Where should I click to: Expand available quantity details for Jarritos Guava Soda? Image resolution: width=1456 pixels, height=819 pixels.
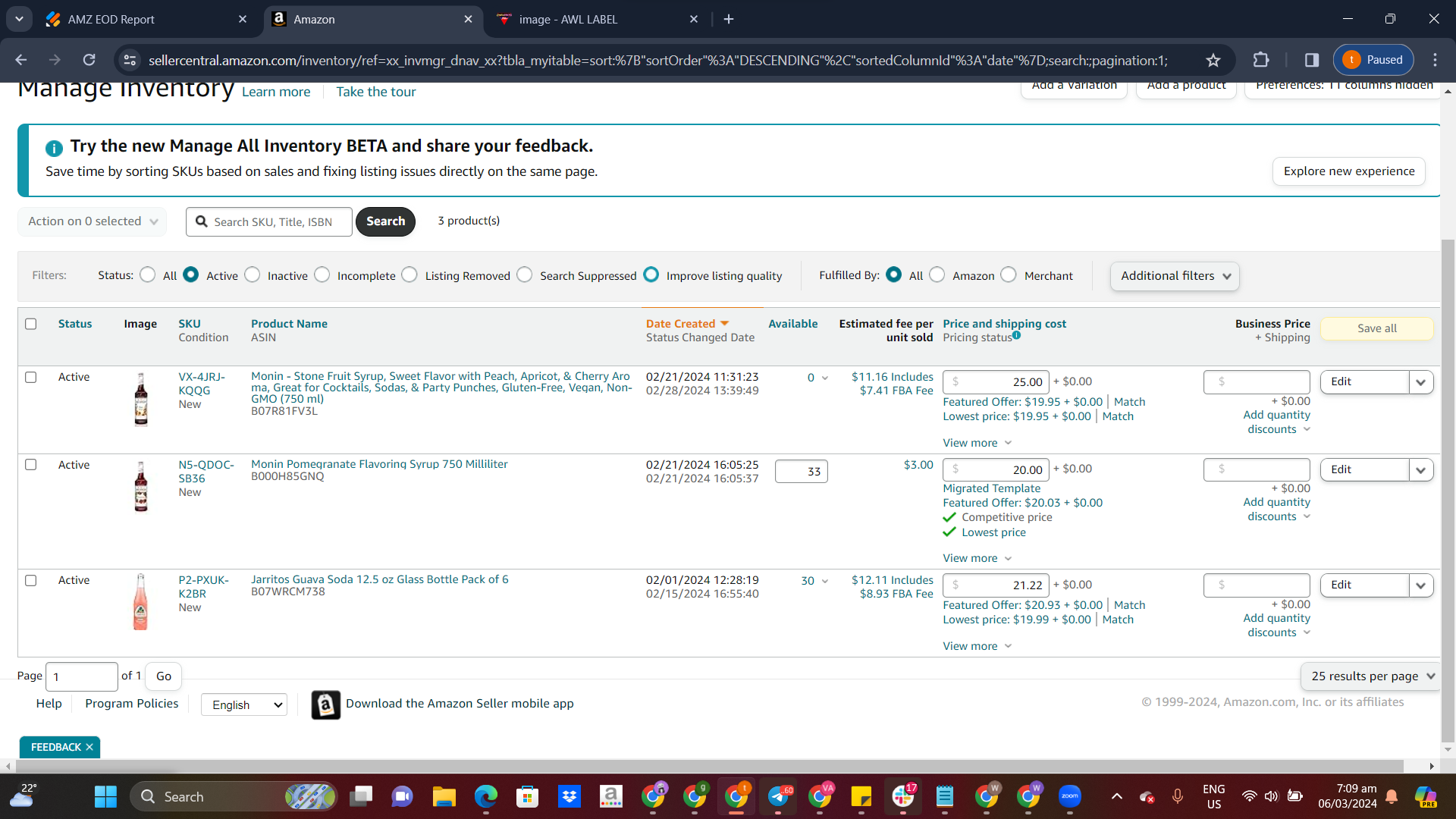click(825, 582)
